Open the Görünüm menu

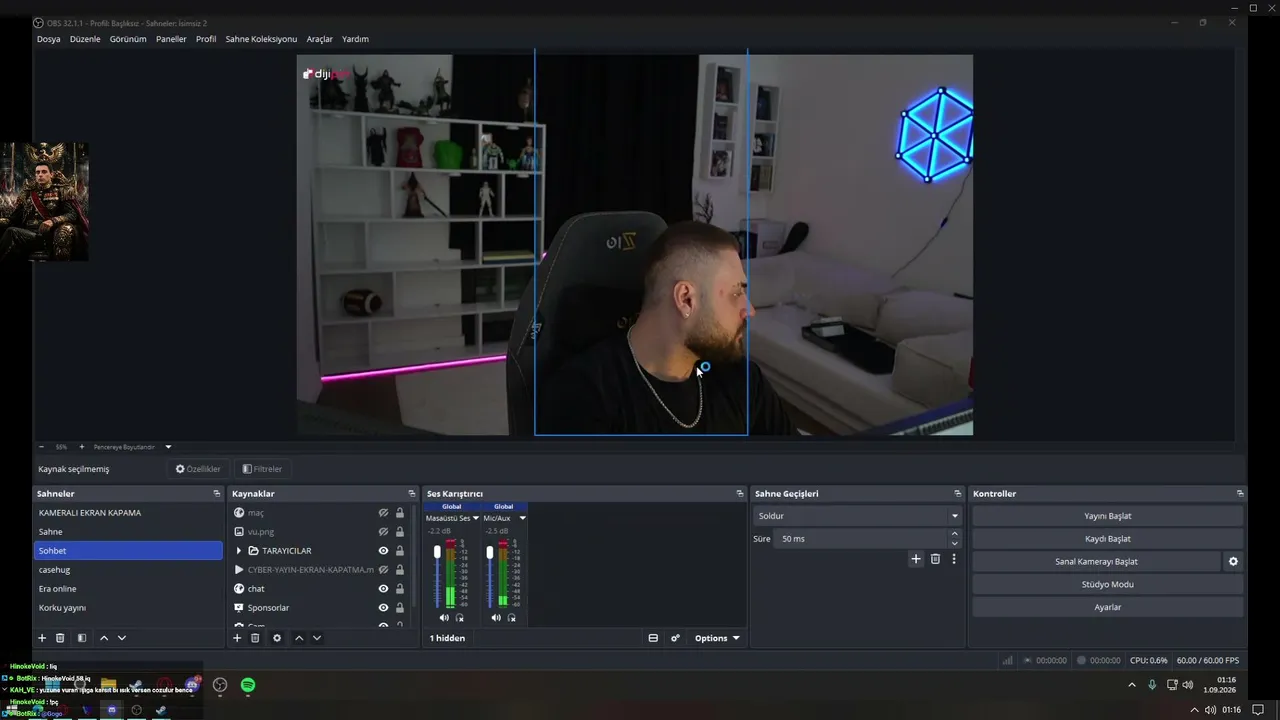click(128, 39)
